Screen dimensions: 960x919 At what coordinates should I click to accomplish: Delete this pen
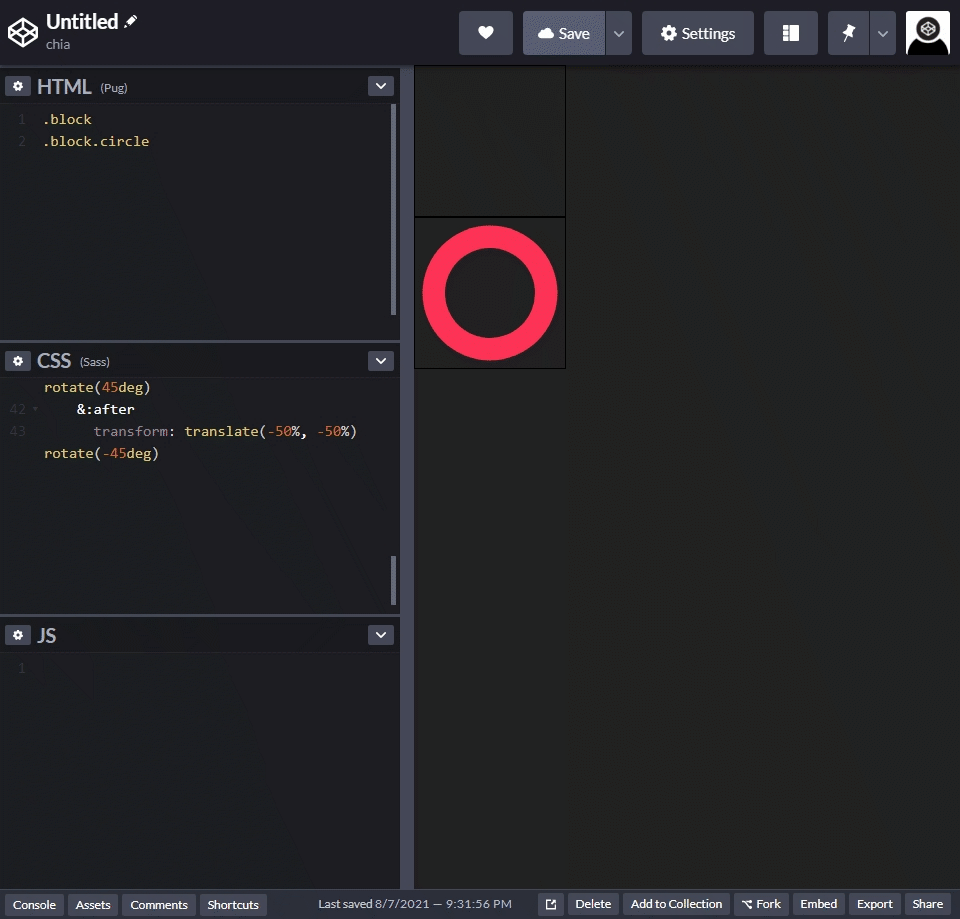click(593, 904)
